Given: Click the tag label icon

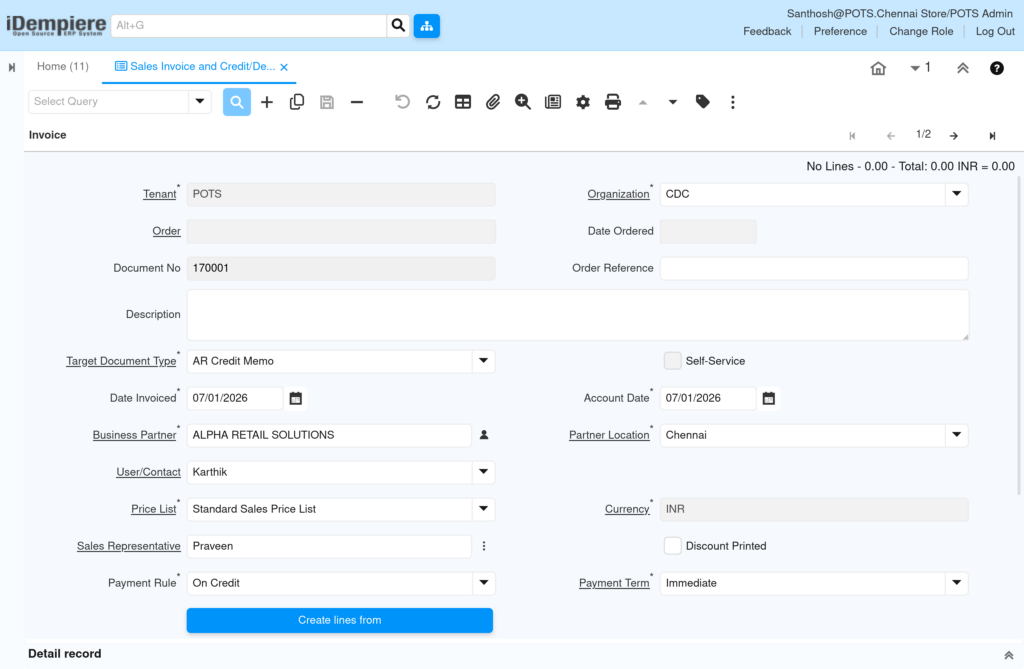Looking at the screenshot, I should coord(703,101).
